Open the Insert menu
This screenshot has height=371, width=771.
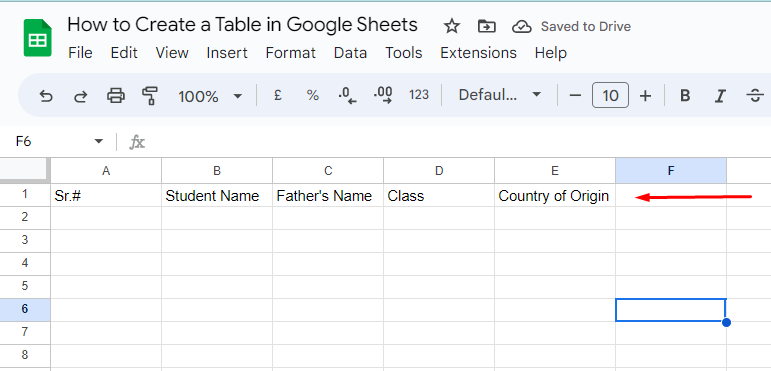227,53
